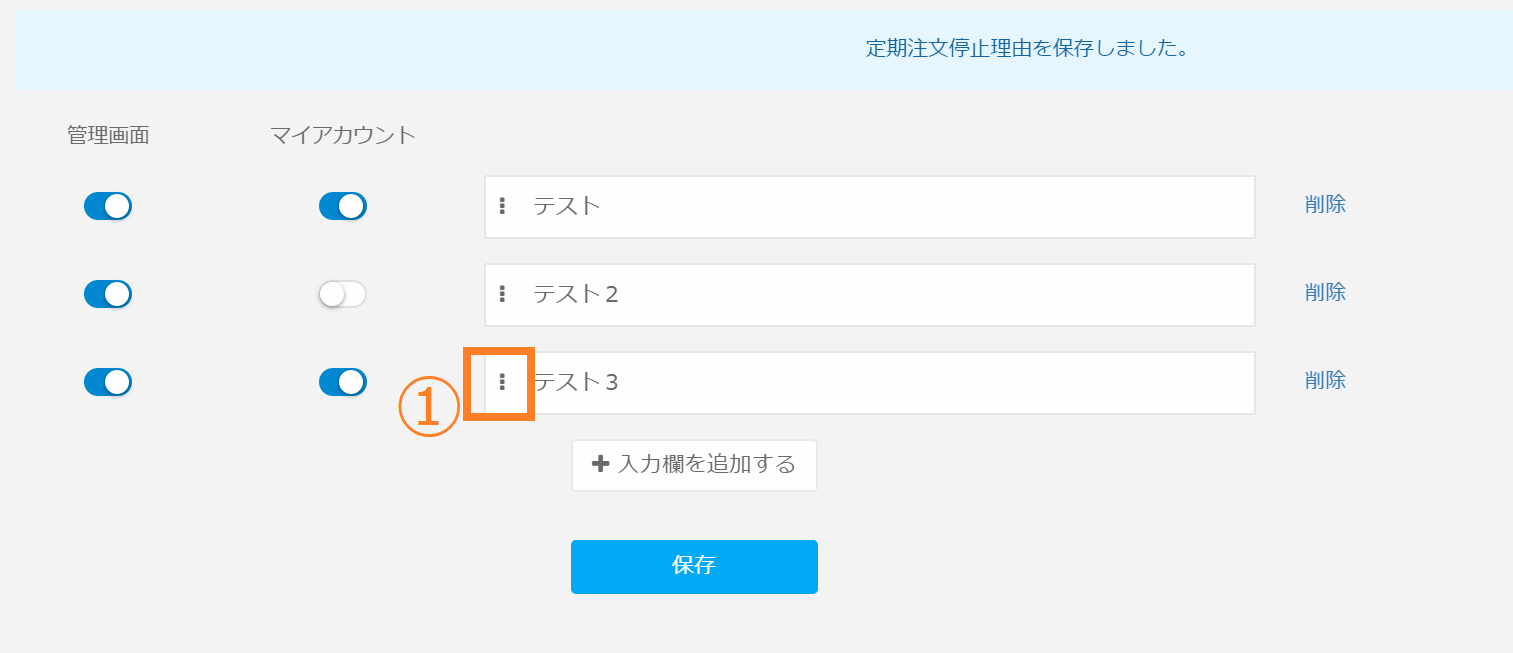Turn off マイアカウント switch for テスト３
This screenshot has height=653, width=1513.
coord(343,382)
